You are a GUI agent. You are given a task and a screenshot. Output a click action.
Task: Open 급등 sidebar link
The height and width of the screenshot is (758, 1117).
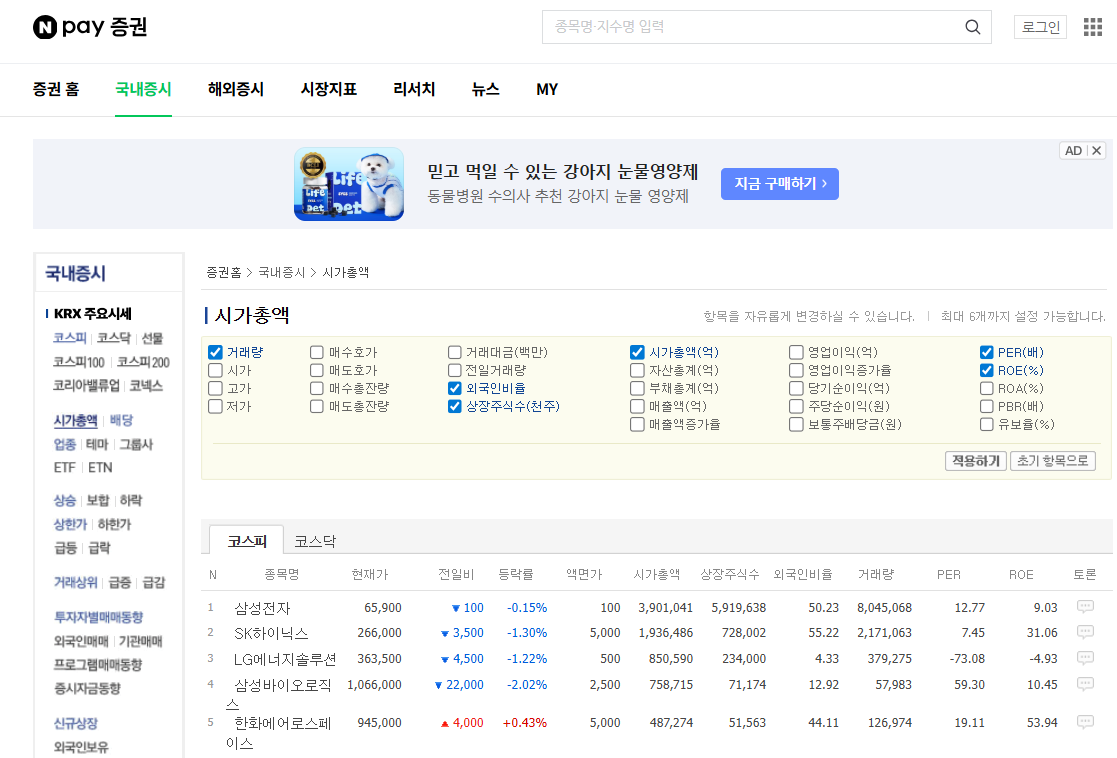tap(65, 547)
